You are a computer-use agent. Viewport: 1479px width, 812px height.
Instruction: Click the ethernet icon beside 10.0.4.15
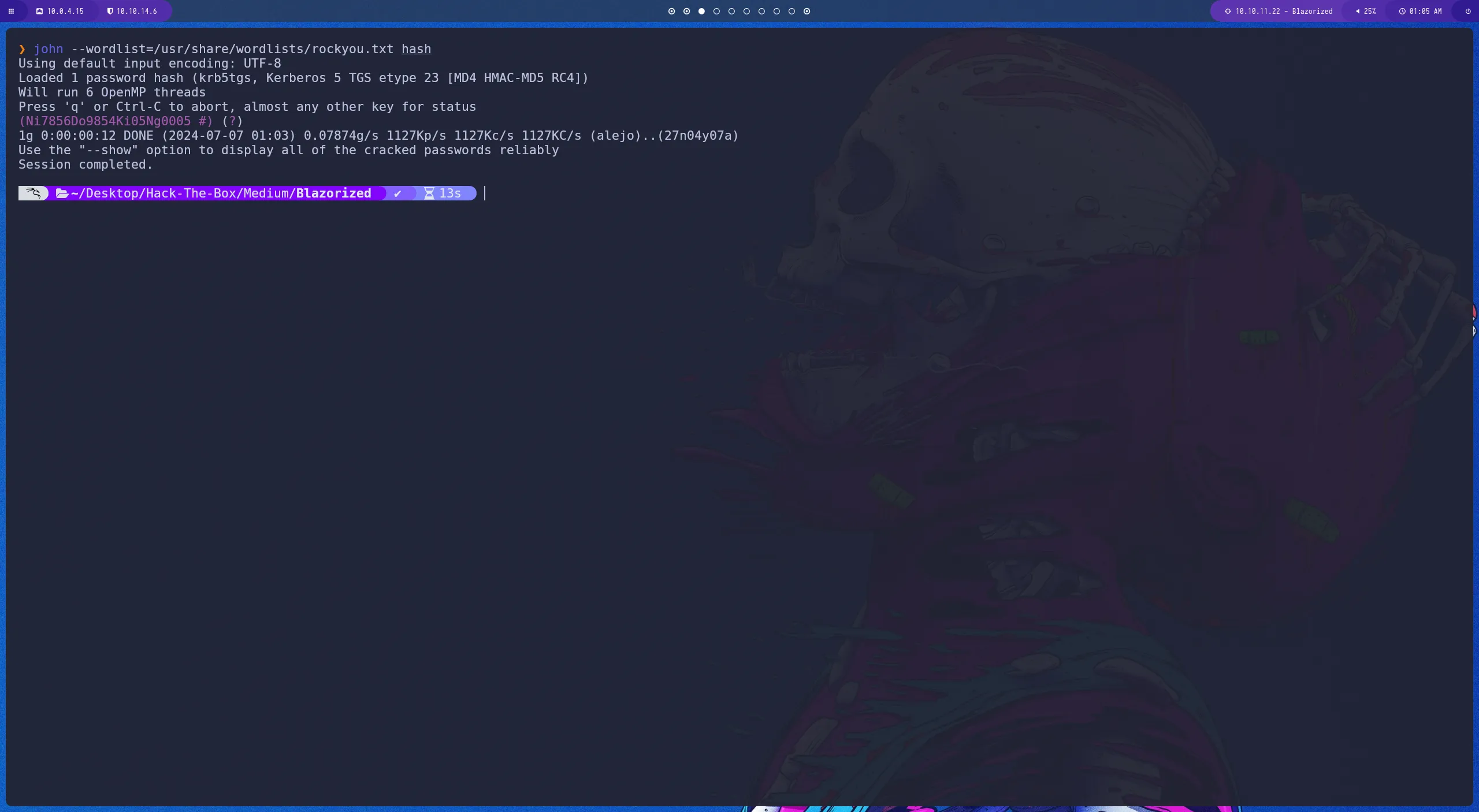(39, 11)
